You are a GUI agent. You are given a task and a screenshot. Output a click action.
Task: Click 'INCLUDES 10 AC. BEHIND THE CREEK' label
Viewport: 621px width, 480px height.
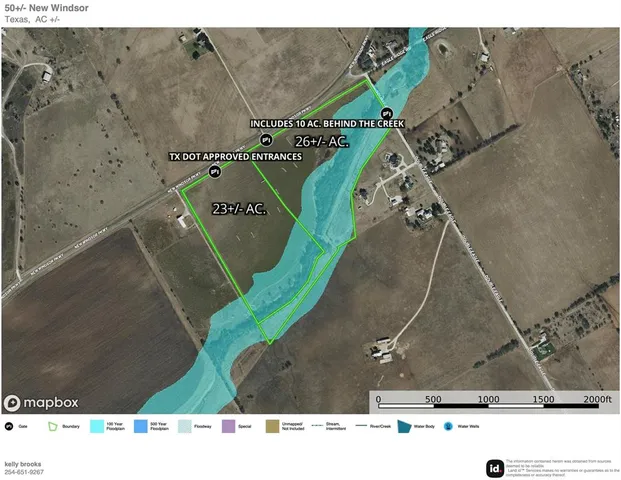point(327,124)
